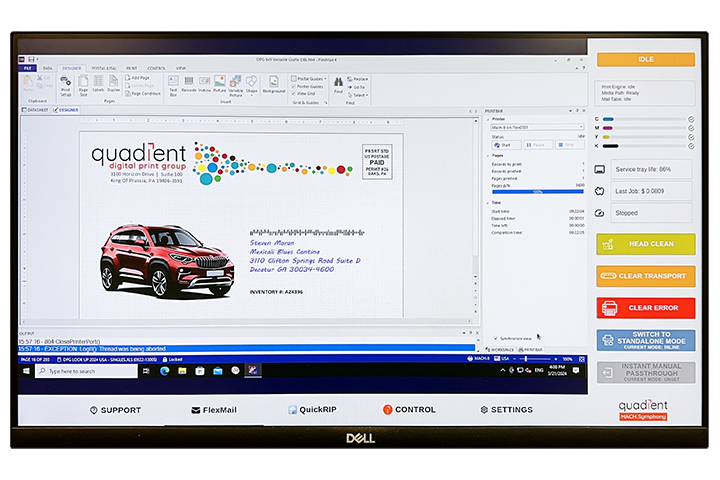
Task: Open the printer selection combo box
Action: [537, 127]
